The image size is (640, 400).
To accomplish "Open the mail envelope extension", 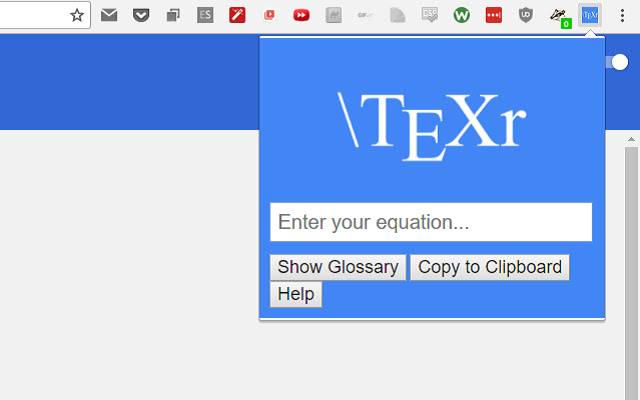I will [x=109, y=15].
